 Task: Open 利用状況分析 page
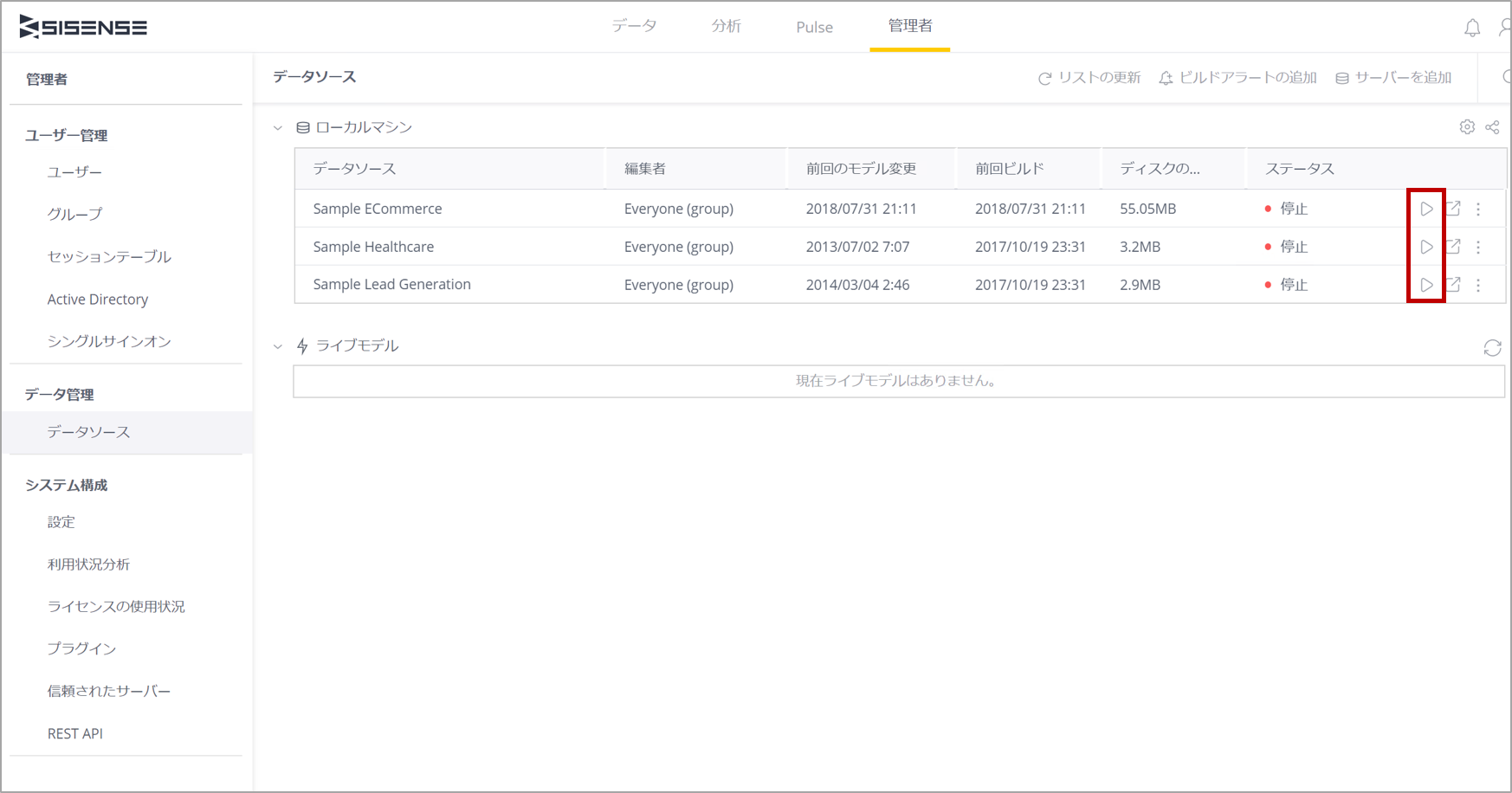coord(88,564)
